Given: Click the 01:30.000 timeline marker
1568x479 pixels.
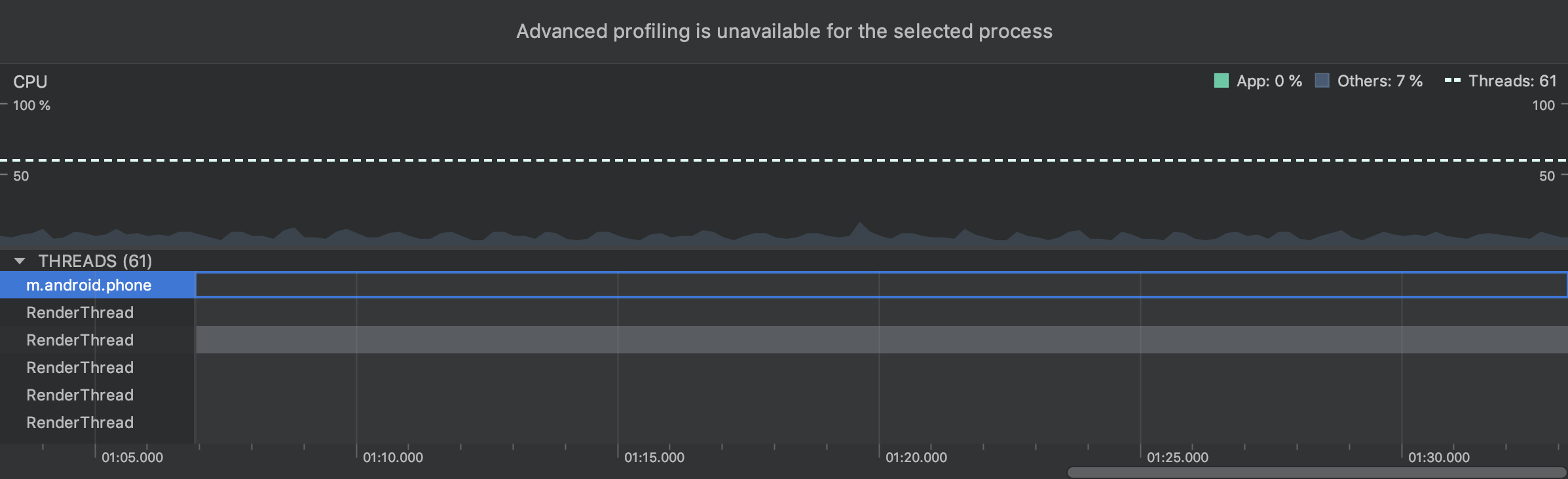Looking at the screenshot, I should coord(1439,457).
